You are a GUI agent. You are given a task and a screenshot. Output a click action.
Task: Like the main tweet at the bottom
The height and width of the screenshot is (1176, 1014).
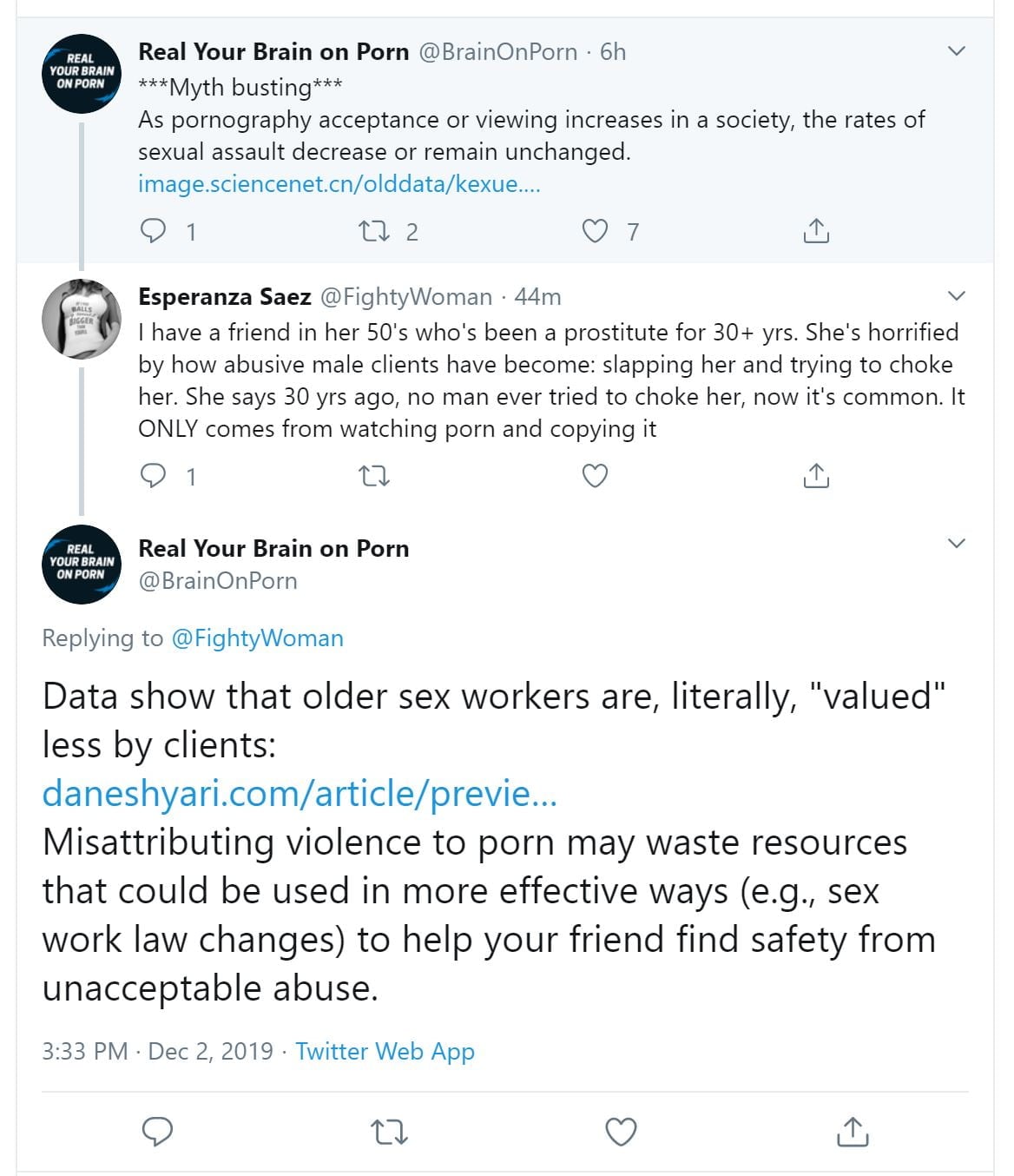621,1132
